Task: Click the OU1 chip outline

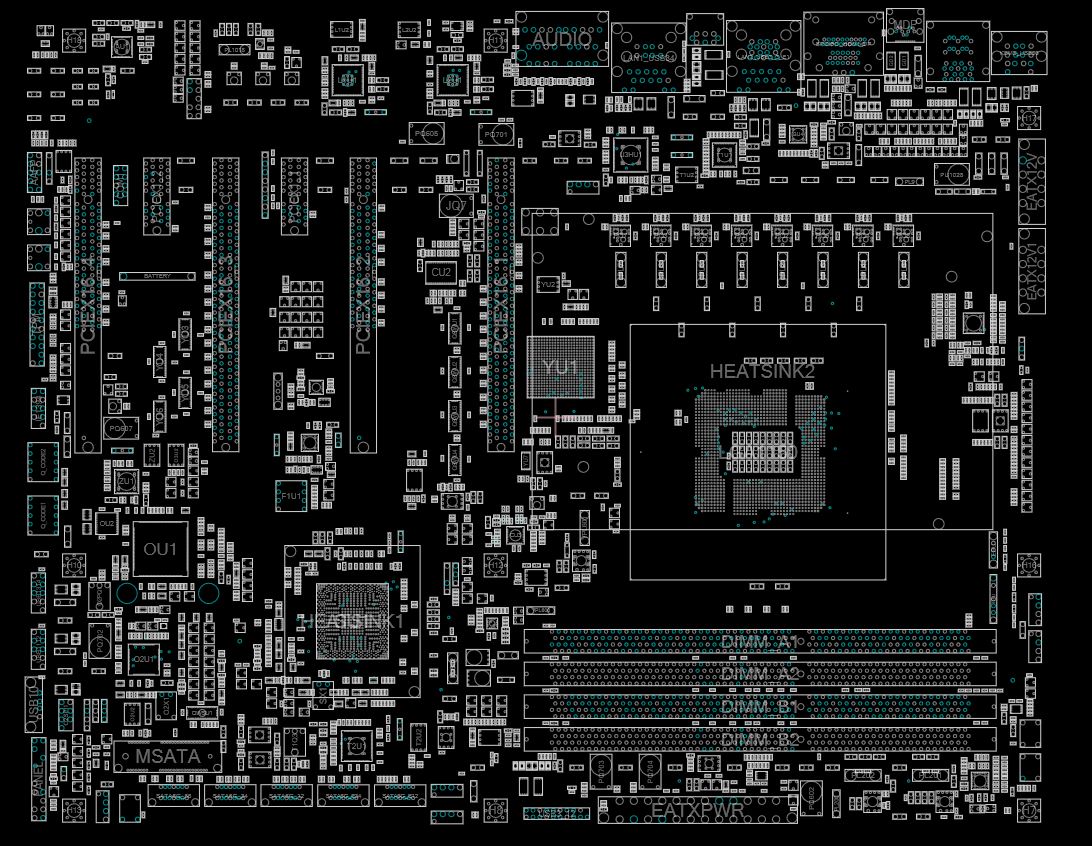Action: click(x=160, y=549)
